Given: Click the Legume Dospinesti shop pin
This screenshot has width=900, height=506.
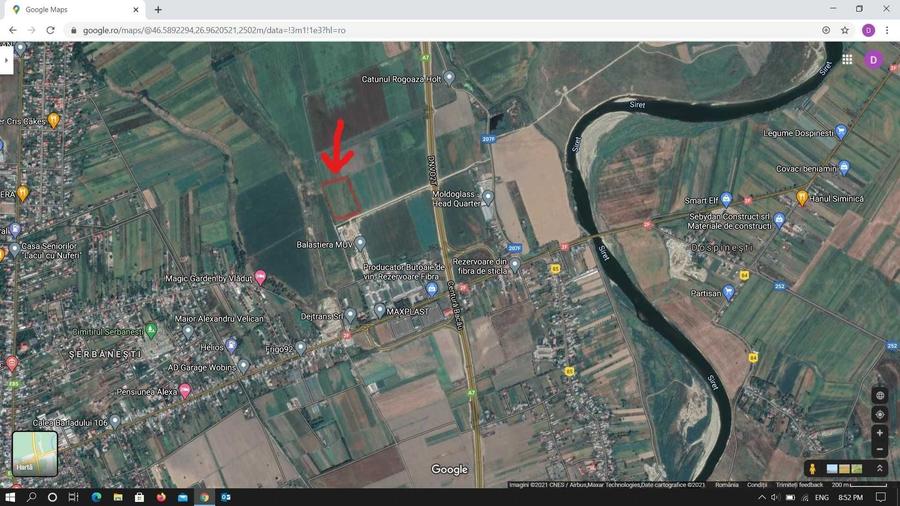Looking at the screenshot, I should [841, 131].
